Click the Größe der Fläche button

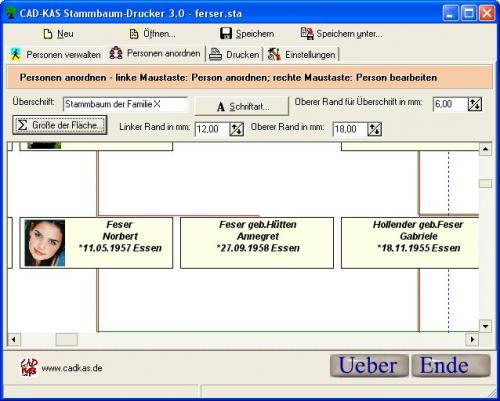point(60,125)
